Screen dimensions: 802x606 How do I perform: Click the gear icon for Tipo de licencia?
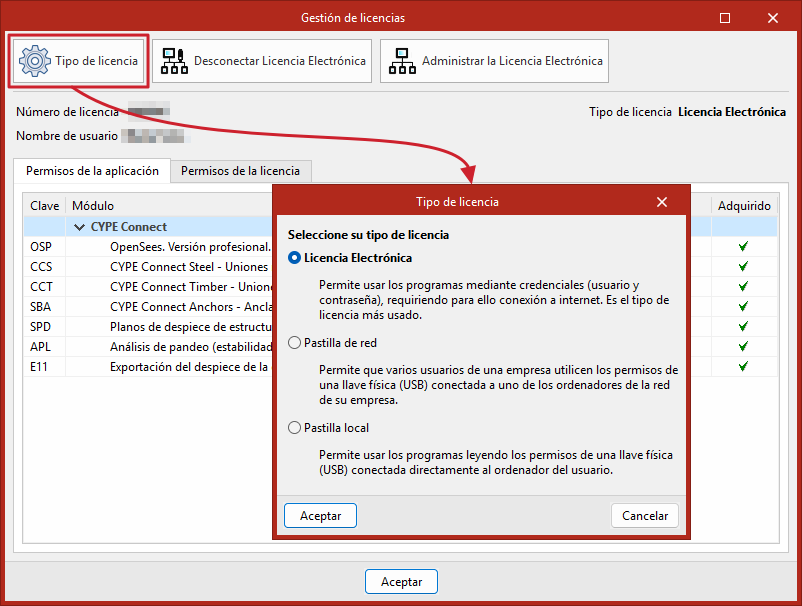click(x=34, y=61)
